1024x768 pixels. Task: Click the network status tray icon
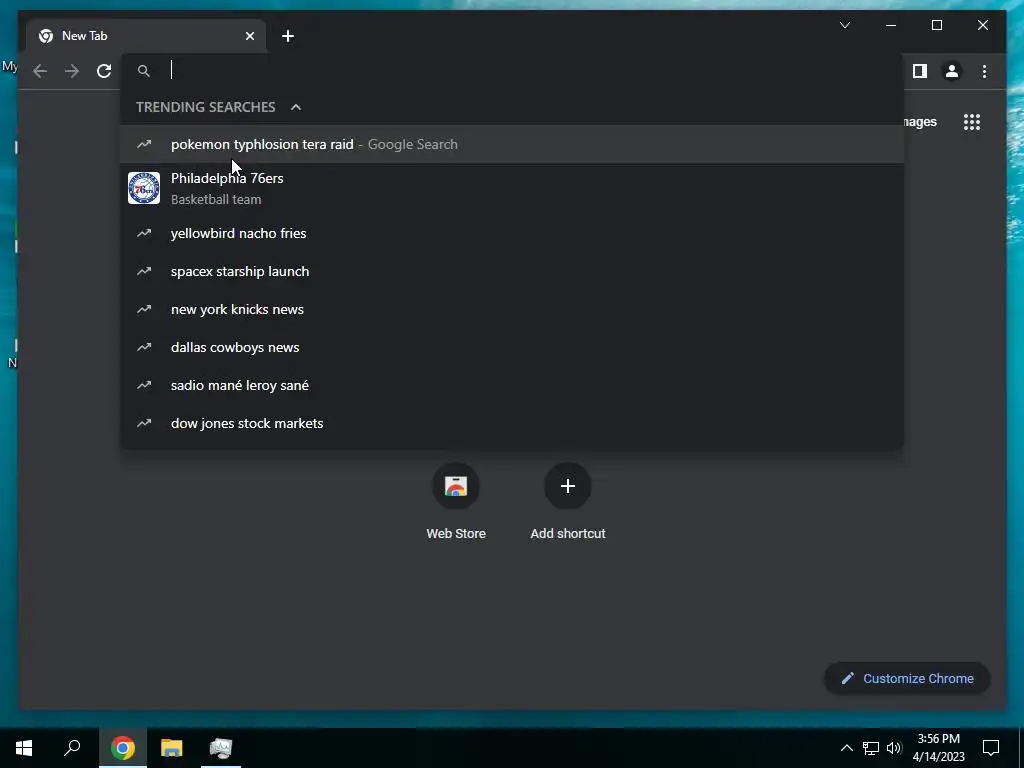[x=871, y=748]
